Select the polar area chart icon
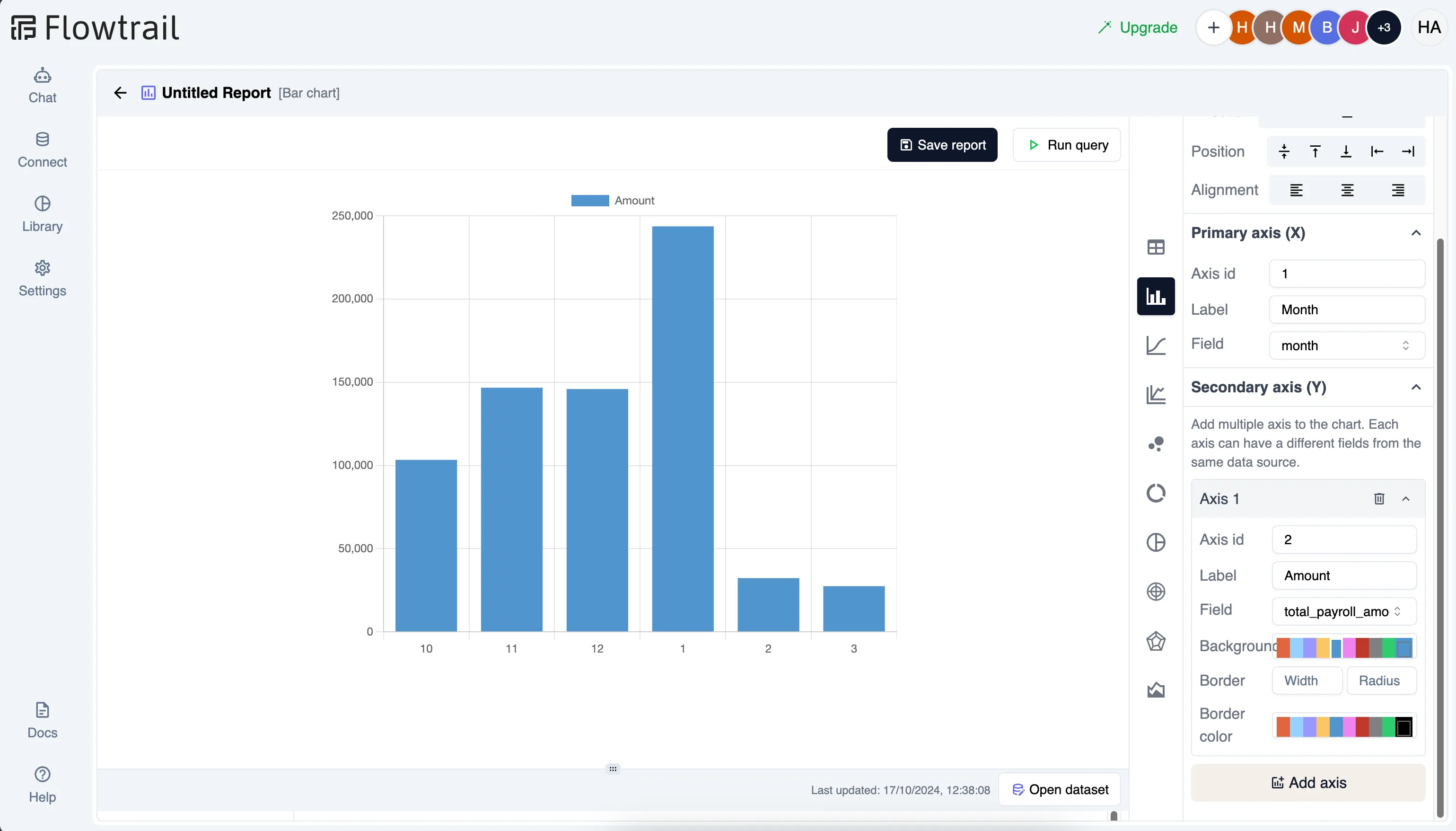The image size is (1456, 831). [x=1156, y=591]
